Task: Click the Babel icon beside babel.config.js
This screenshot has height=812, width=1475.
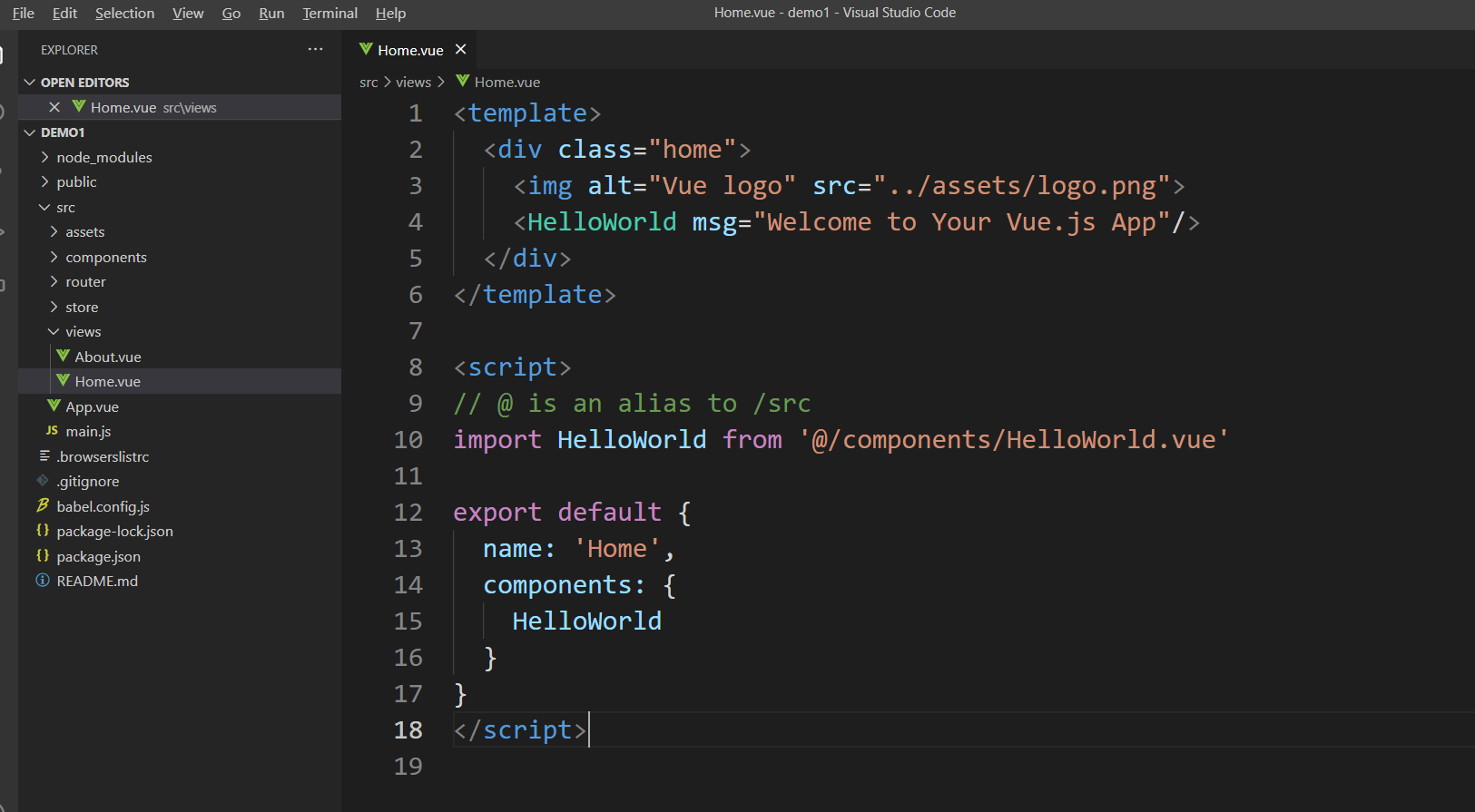Action: click(x=43, y=505)
